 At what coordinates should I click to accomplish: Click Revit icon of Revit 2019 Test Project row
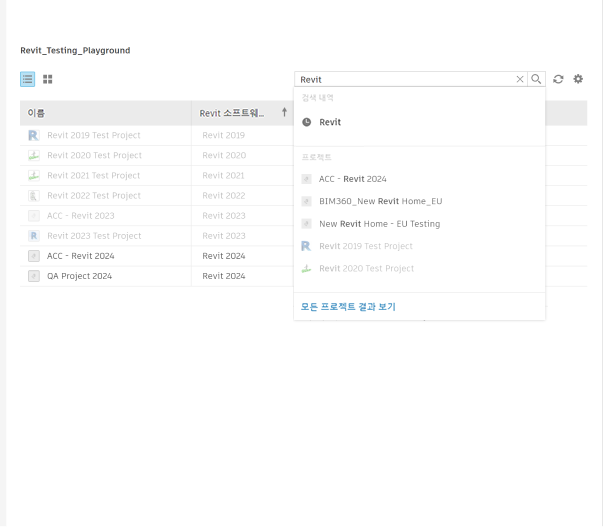34,135
